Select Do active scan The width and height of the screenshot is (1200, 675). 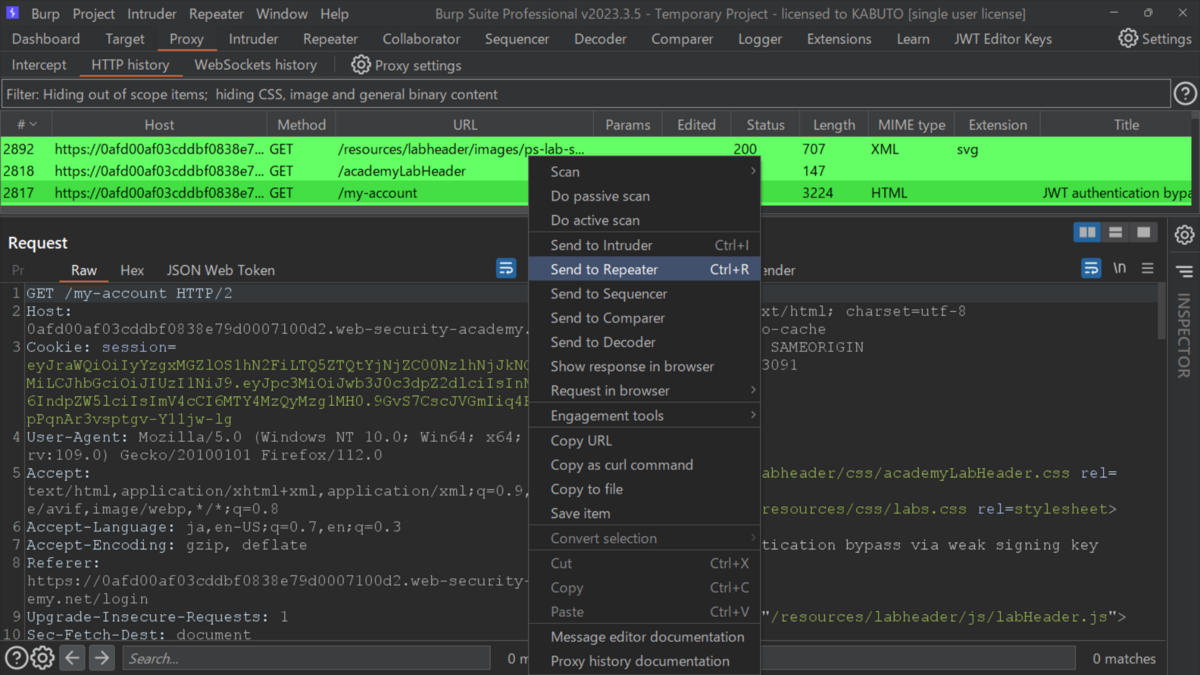tap(644, 220)
